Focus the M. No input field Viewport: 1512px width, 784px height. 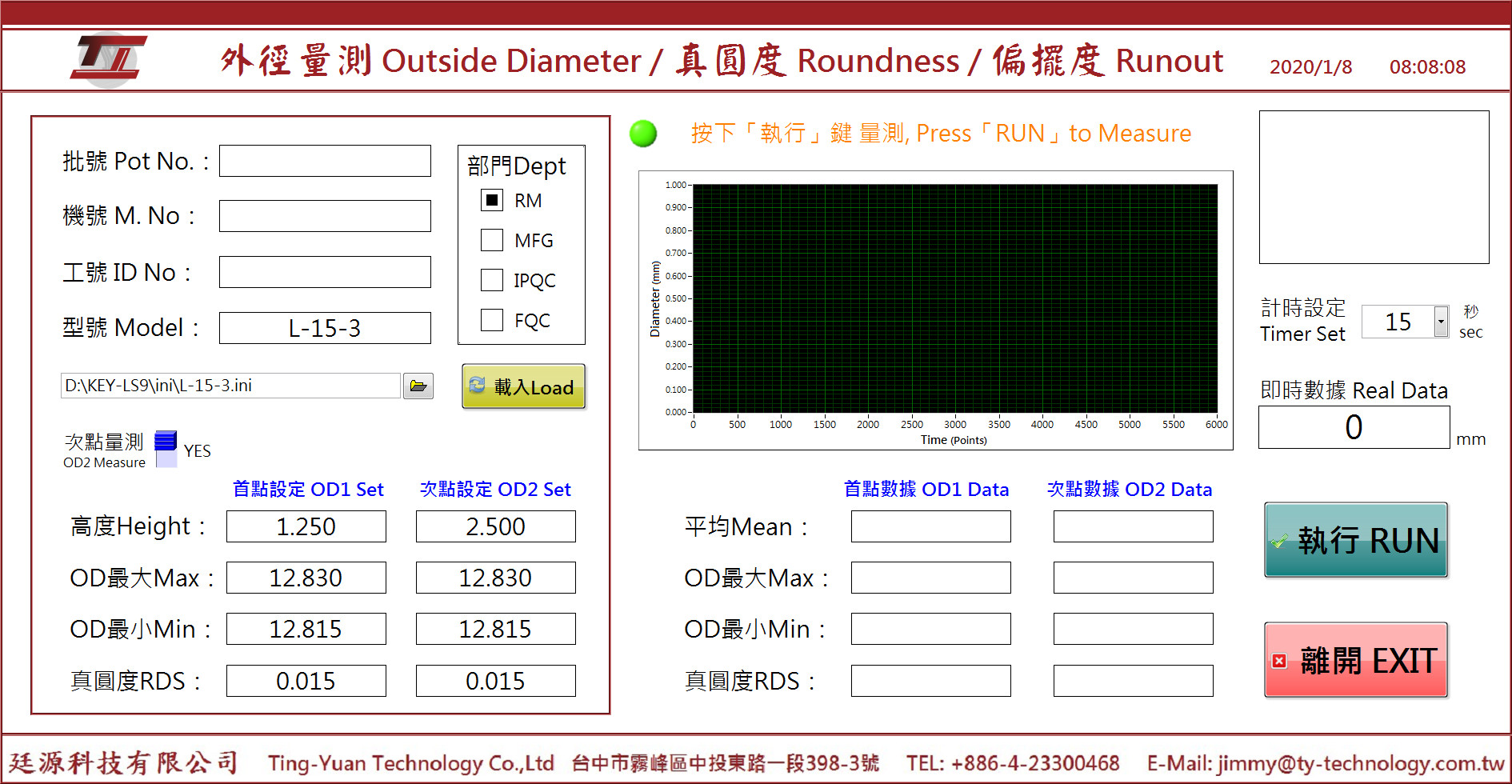pyautogui.click(x=325, y=216)
